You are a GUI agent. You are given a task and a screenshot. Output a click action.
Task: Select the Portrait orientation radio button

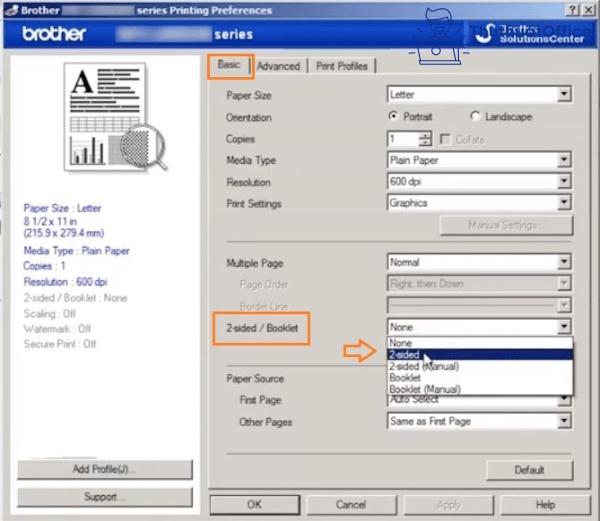[393, 116]
